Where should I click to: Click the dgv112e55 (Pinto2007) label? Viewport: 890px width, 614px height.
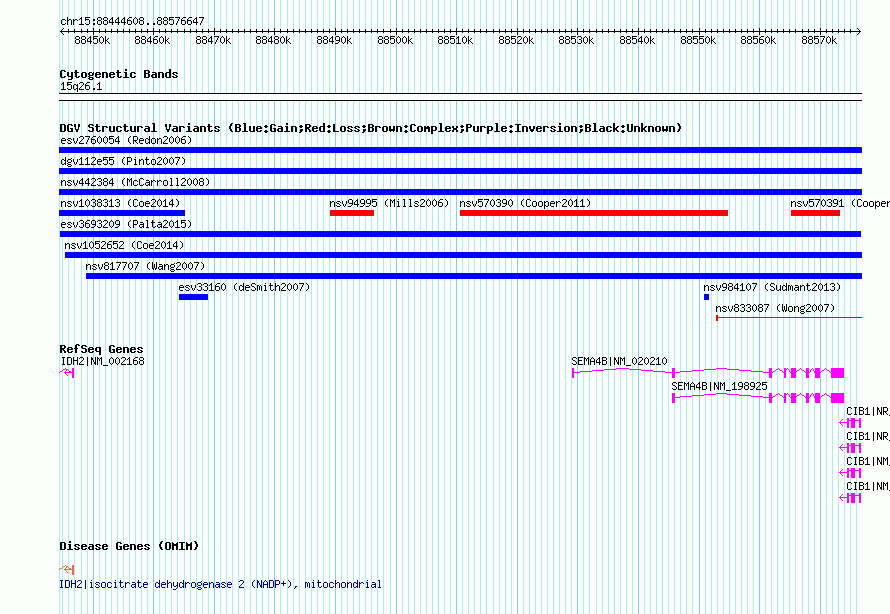point(123,161)
